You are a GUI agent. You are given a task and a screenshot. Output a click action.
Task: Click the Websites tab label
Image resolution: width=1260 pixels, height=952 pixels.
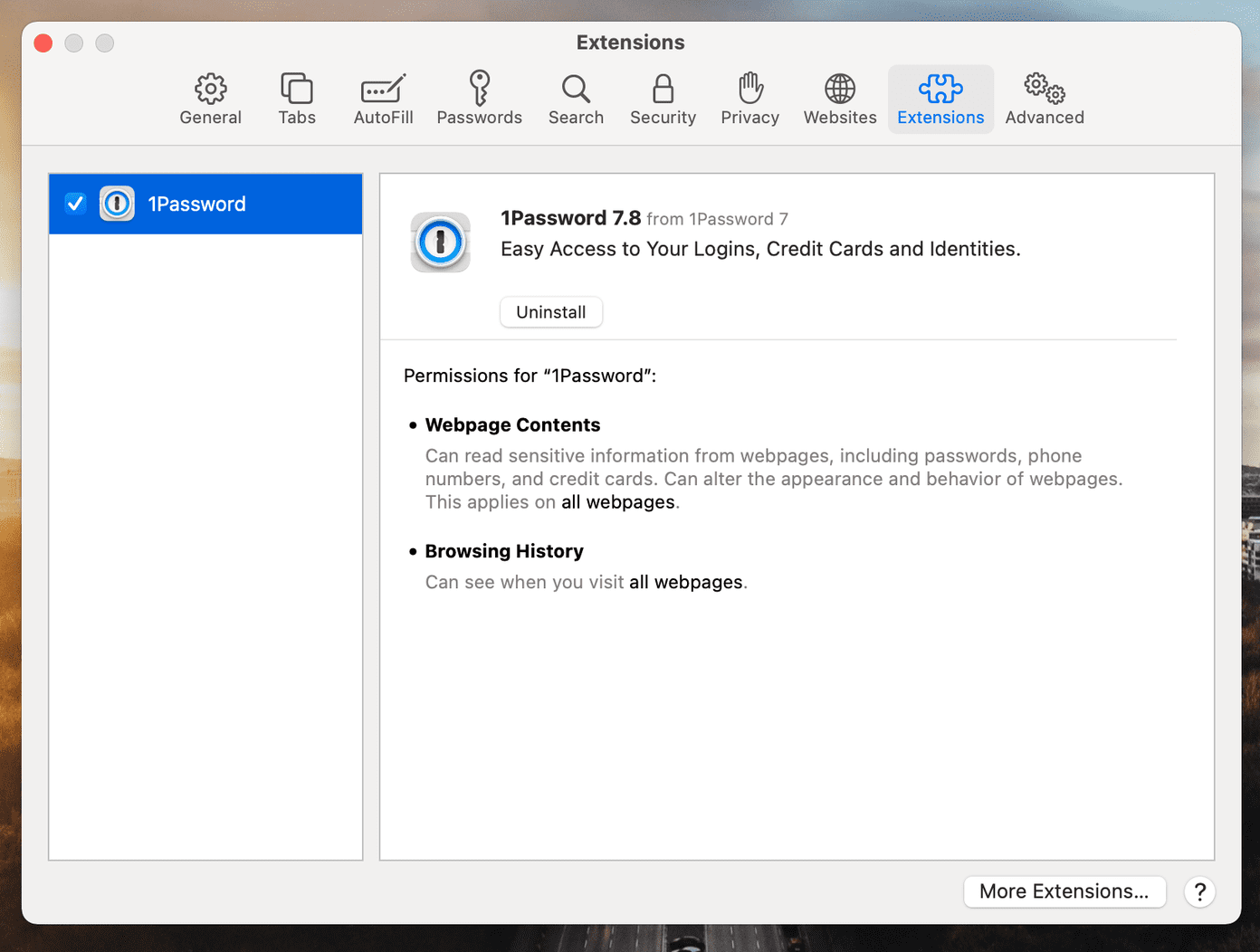point(840,118)
